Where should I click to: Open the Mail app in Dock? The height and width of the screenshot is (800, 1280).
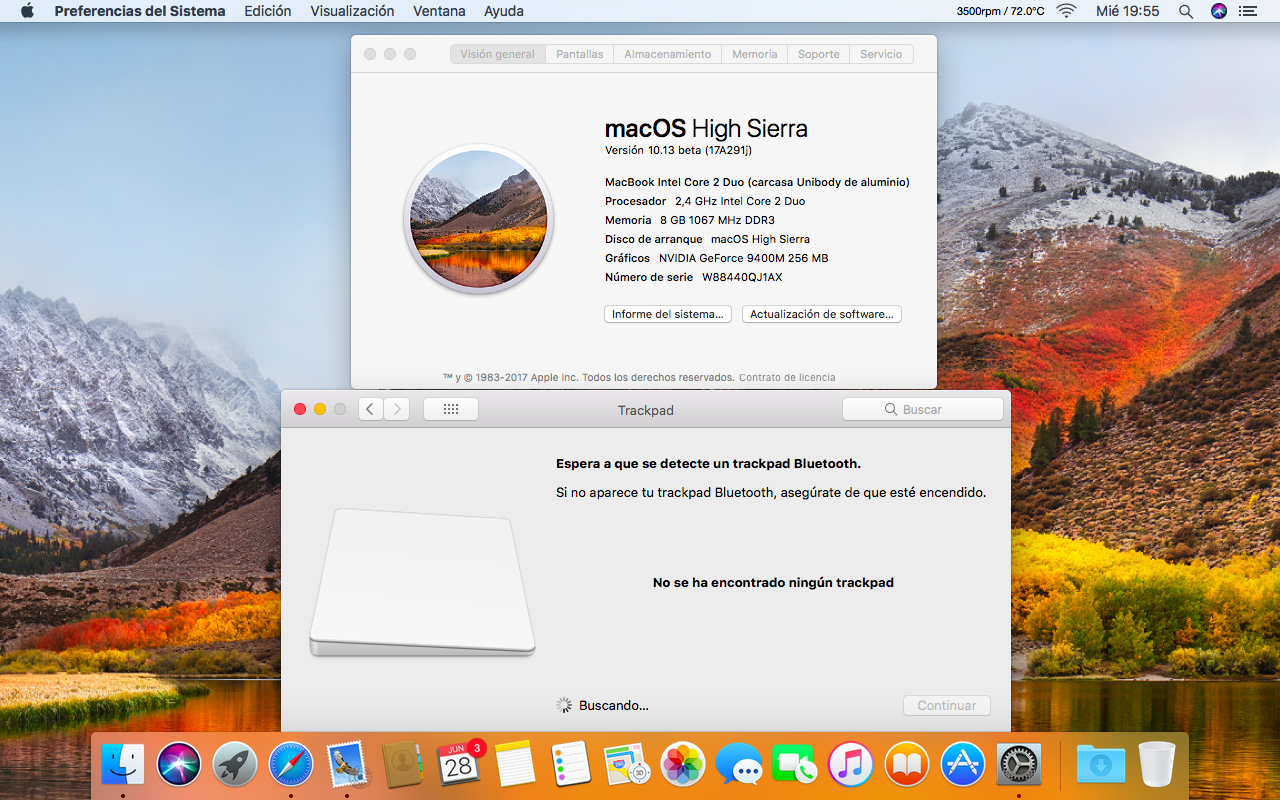(x=347, y=765)
